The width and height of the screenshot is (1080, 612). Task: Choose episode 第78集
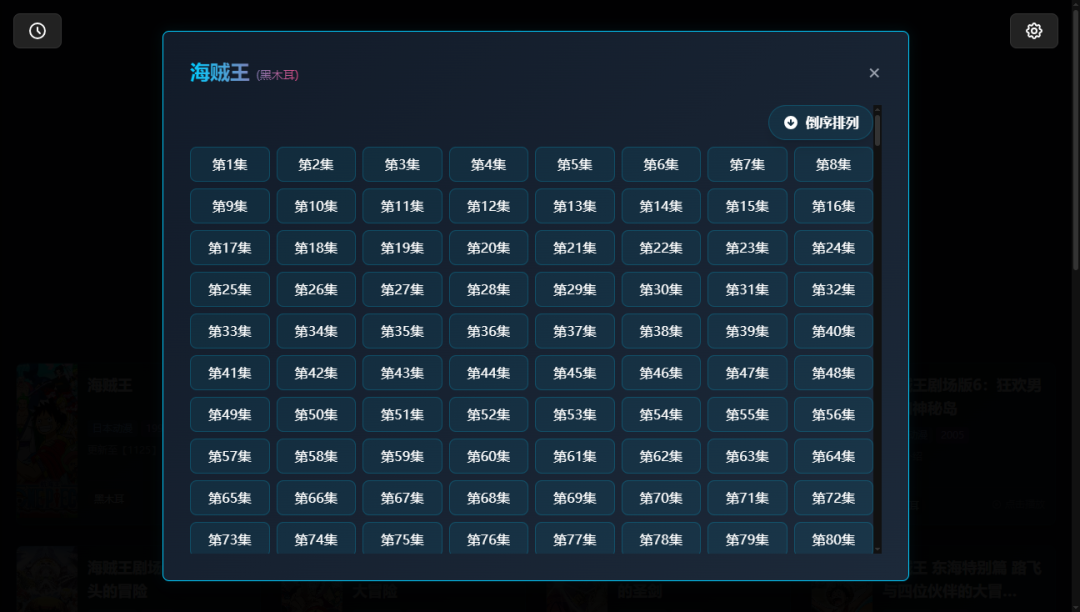[661, 538]
